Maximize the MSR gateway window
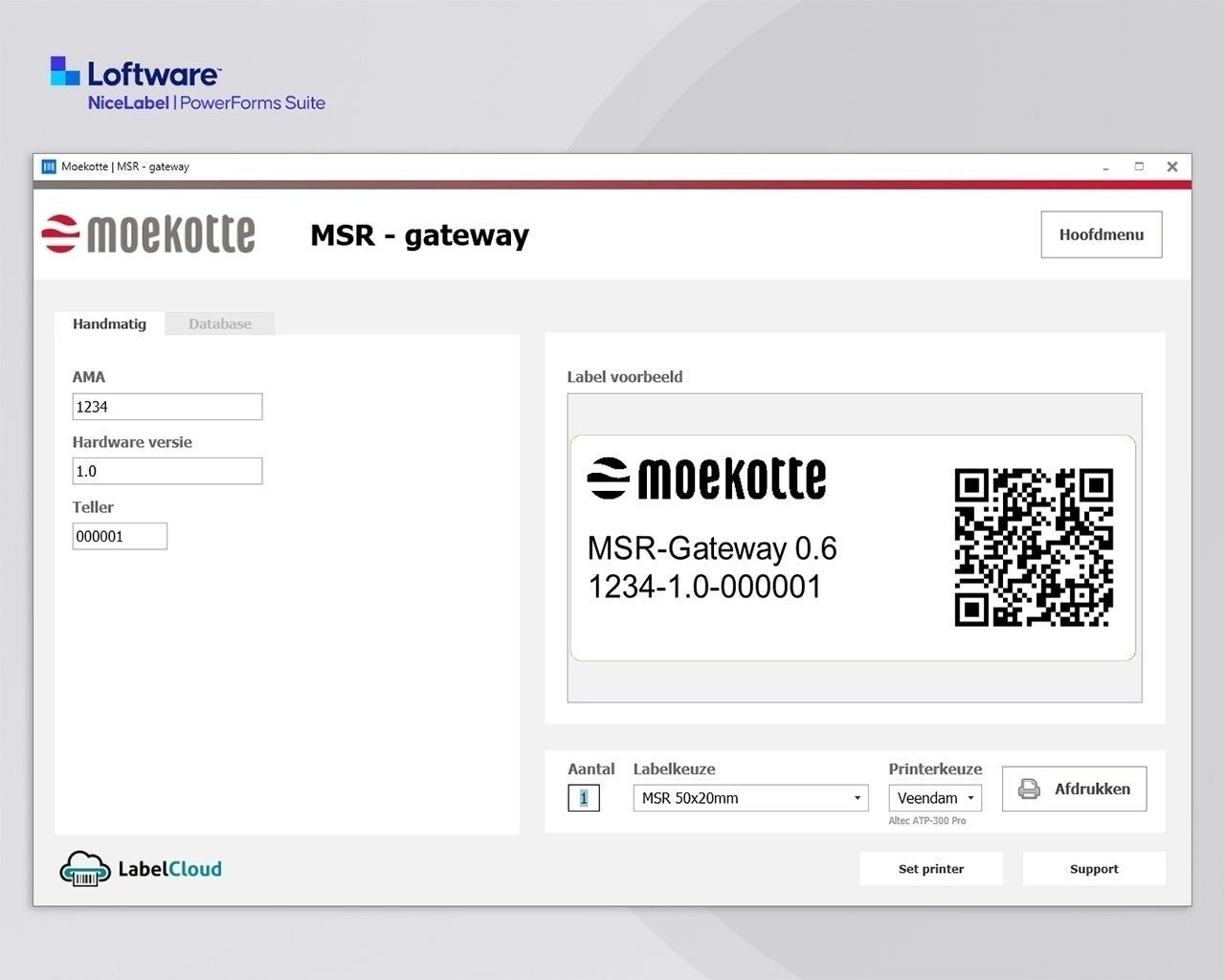Viewport: 1225px width, 980px height. (x=1139, y=167)
